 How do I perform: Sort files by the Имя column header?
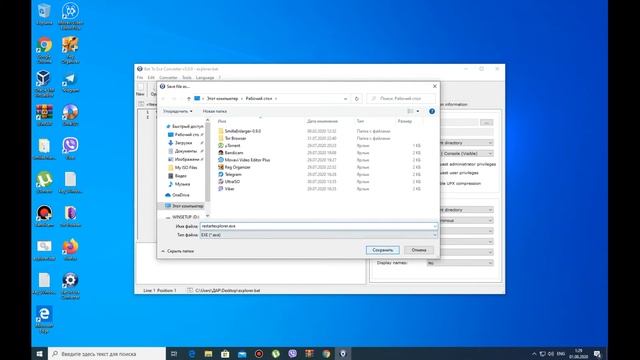[222, 121]
